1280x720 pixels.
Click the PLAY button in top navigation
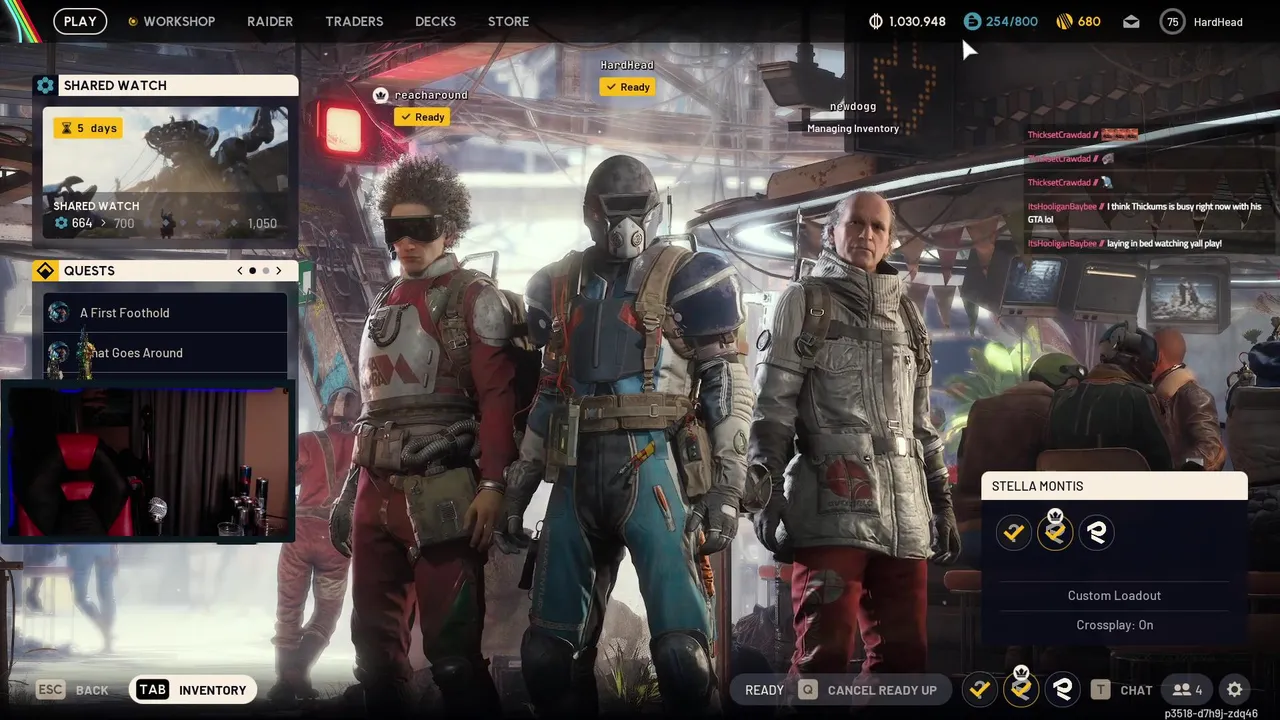point(80,21)
